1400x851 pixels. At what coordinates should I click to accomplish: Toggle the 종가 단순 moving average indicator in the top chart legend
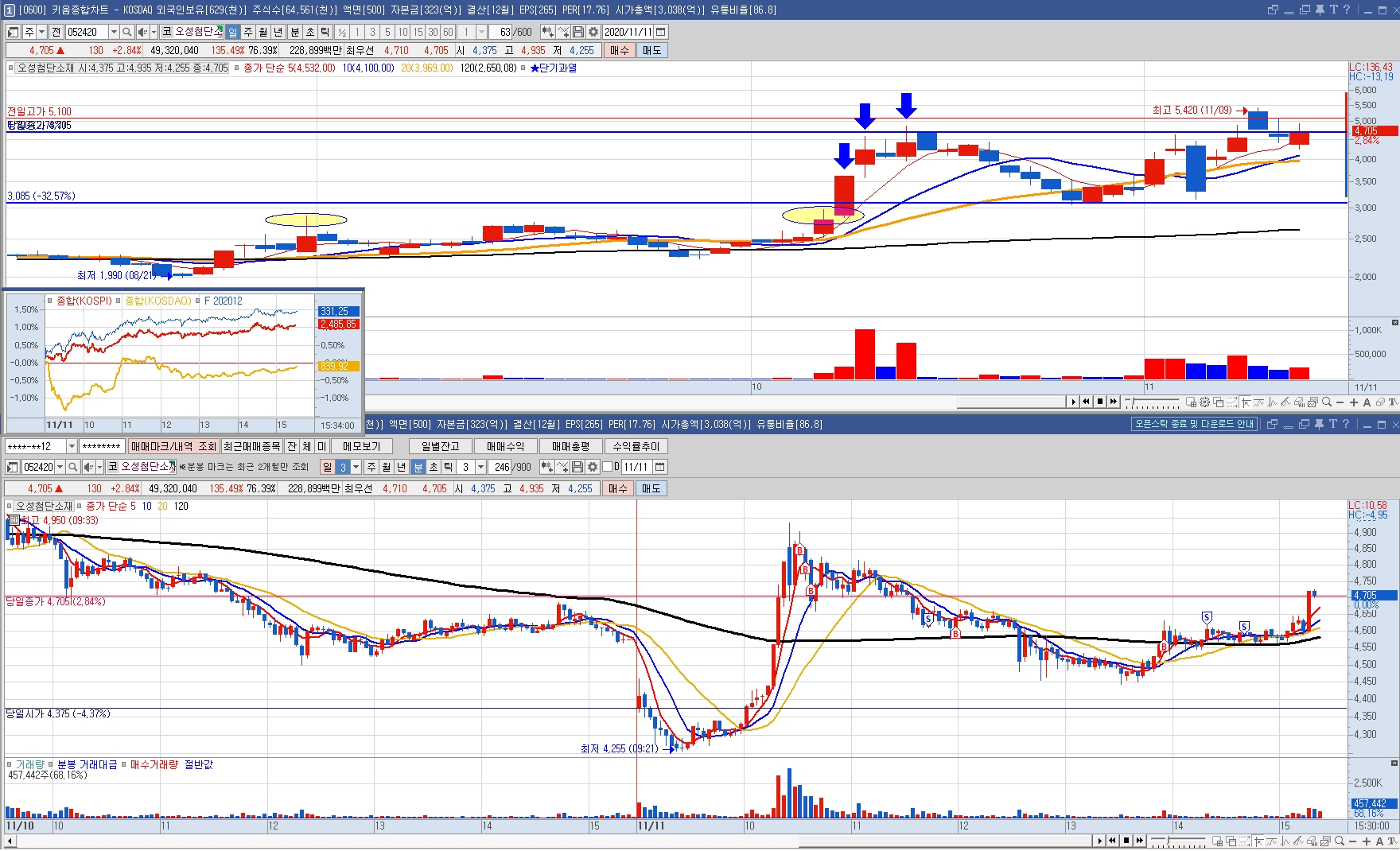pyautogui.click(x=238, y=68)
